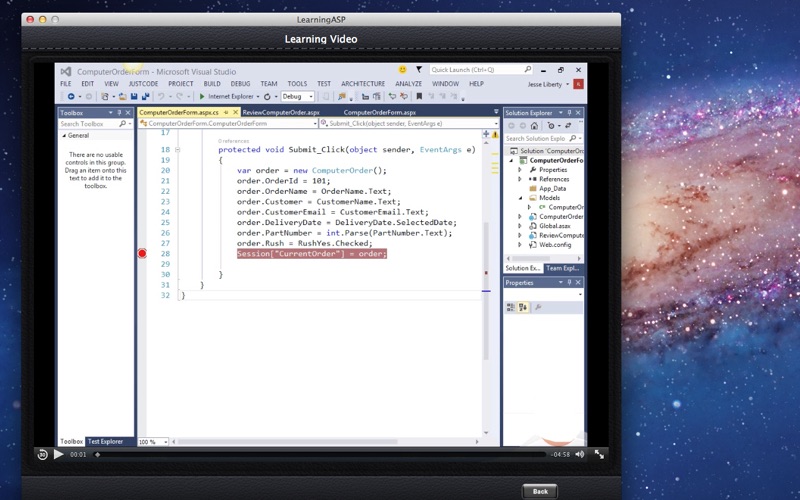Open the ARCHITECTURE menu
Screen dimensions: 800x500
tap(363, 84)
